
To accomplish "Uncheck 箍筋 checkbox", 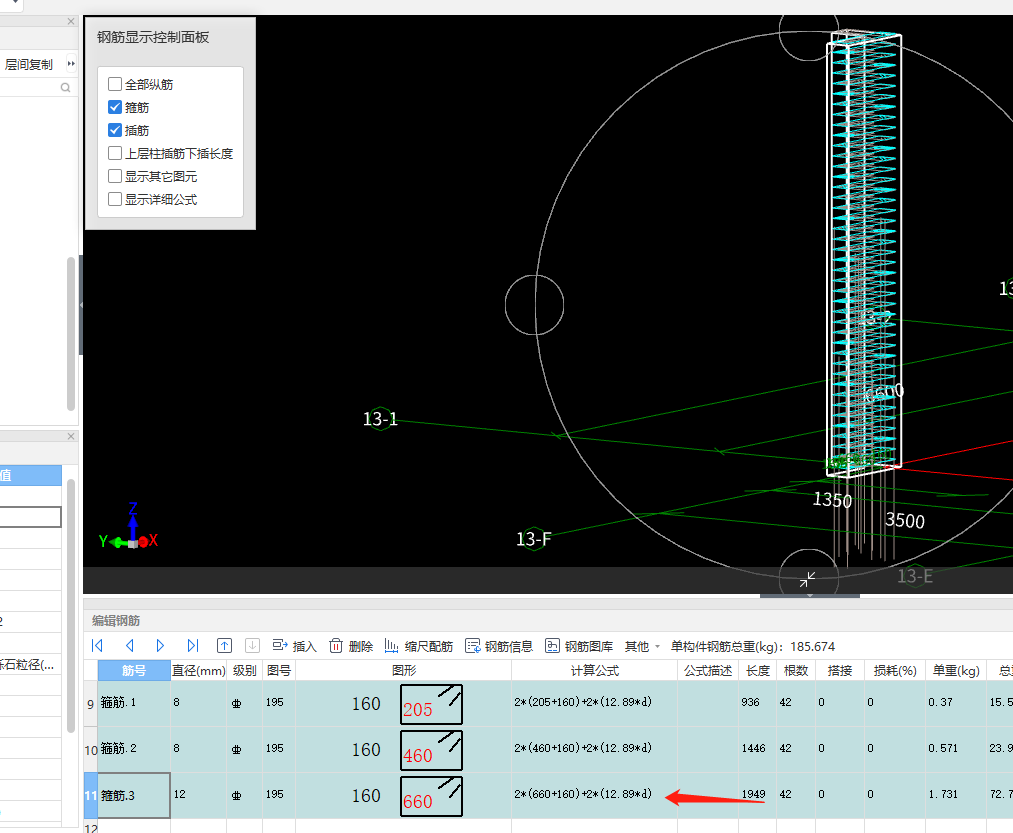I will click(x=115, y=107).
